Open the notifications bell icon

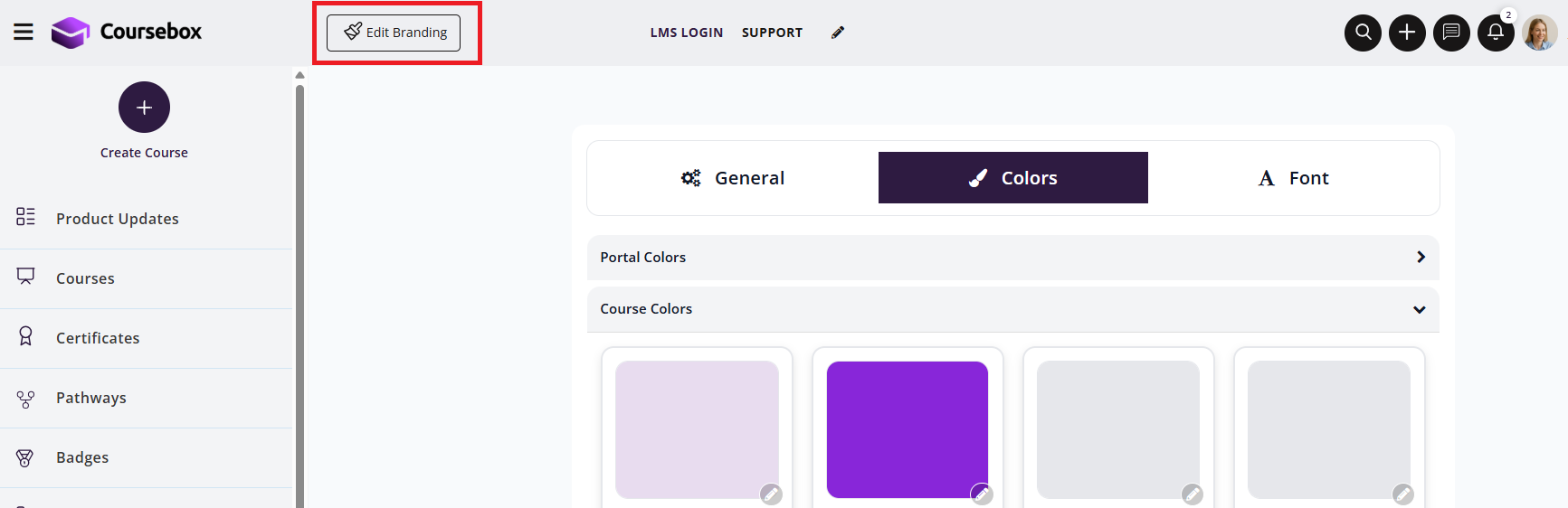[x=1496, y=33]
